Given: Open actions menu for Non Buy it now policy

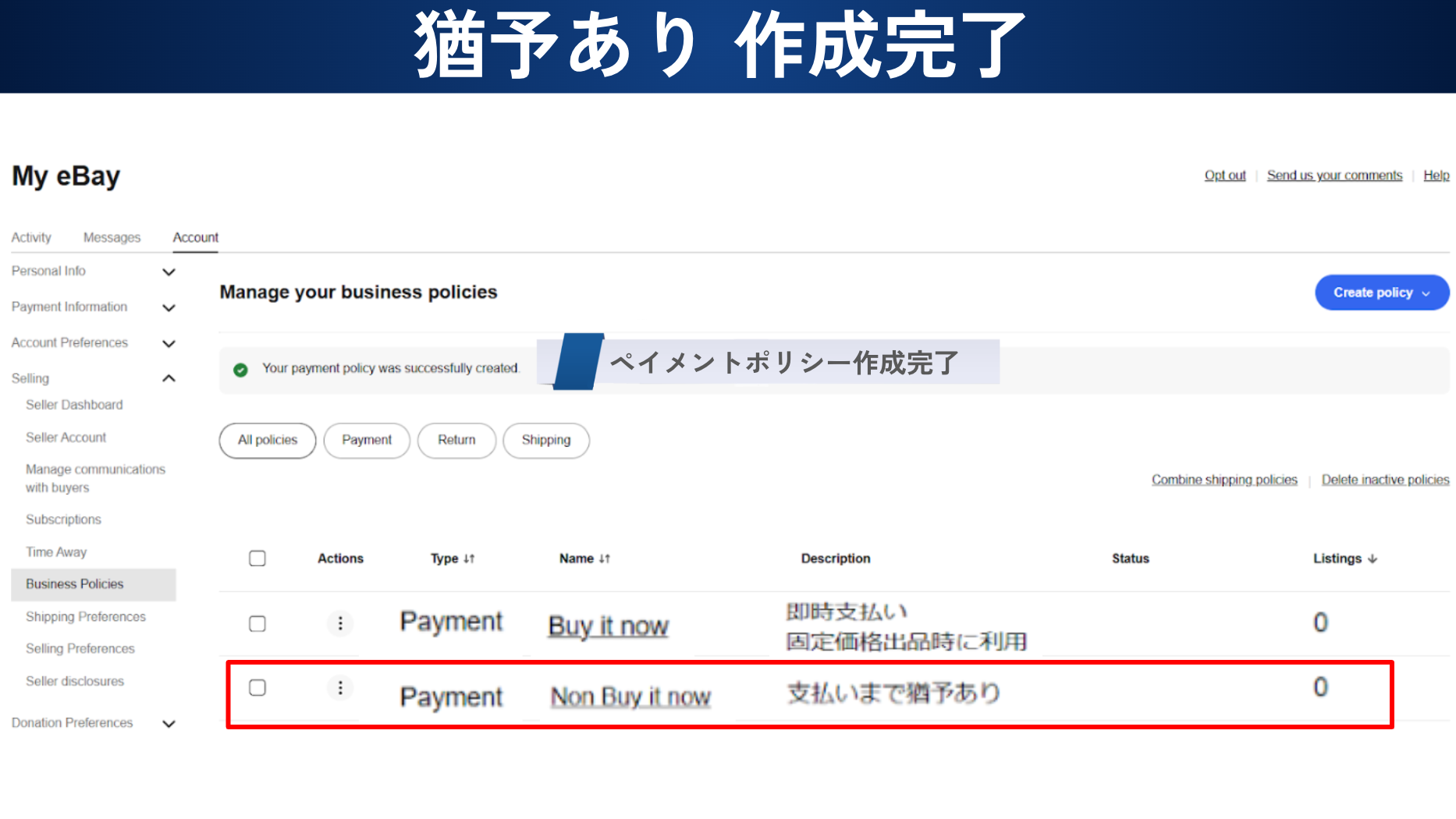Looking at the screenshot, I should (x=339, y=688).
